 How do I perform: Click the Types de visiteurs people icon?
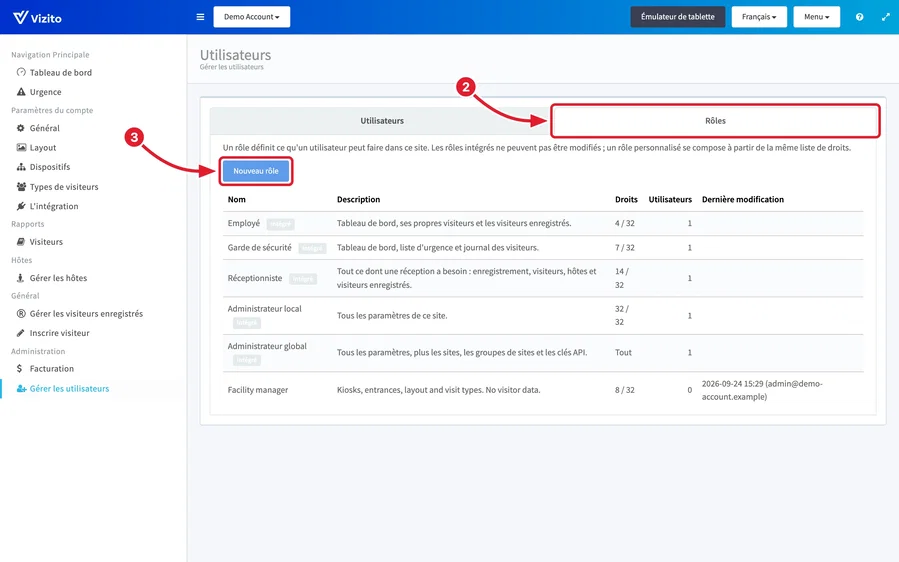pyautogui.click(x=21, y=186)
